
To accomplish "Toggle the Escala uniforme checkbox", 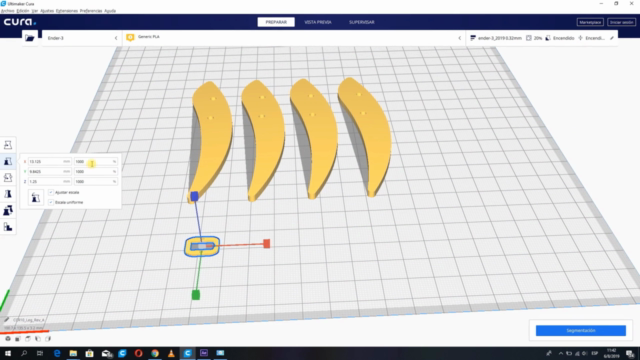I will point(51,202).
